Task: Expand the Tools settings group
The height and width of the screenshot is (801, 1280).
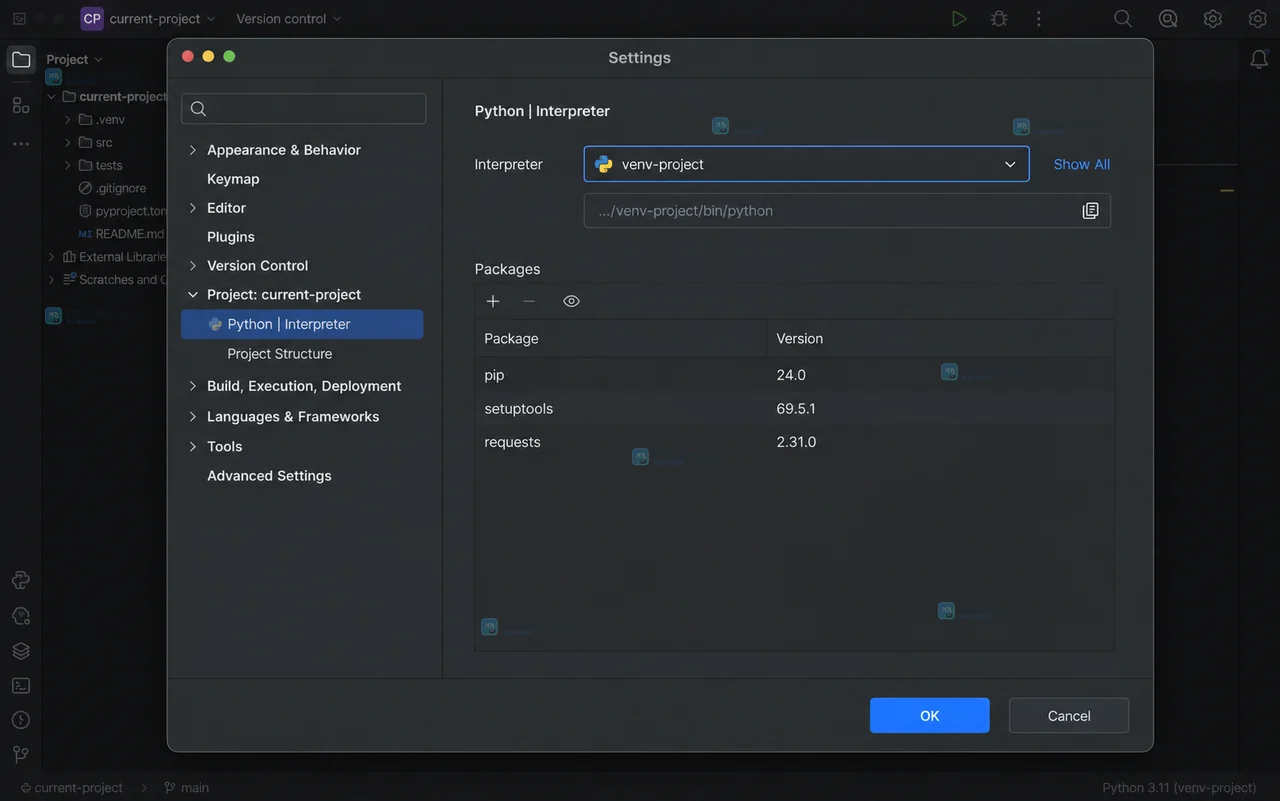Action: 193,447
